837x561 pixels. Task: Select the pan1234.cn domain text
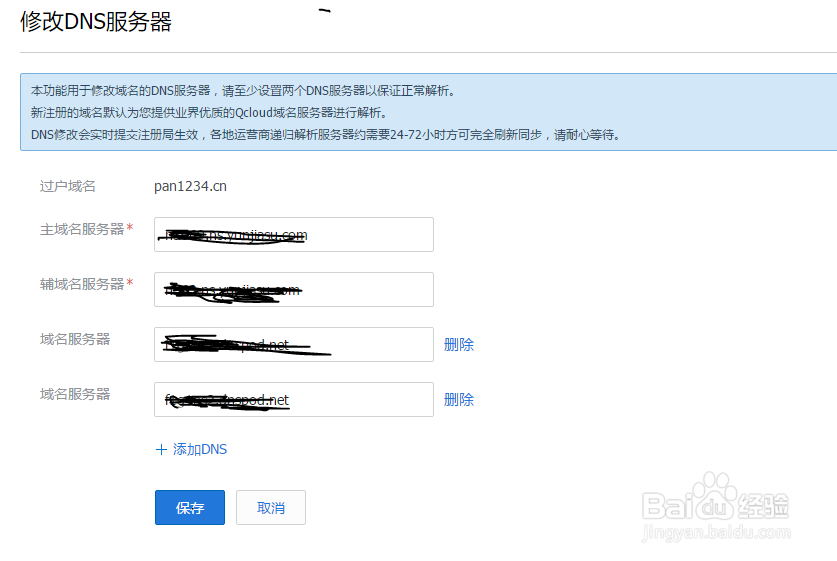[x=190, y=186]
